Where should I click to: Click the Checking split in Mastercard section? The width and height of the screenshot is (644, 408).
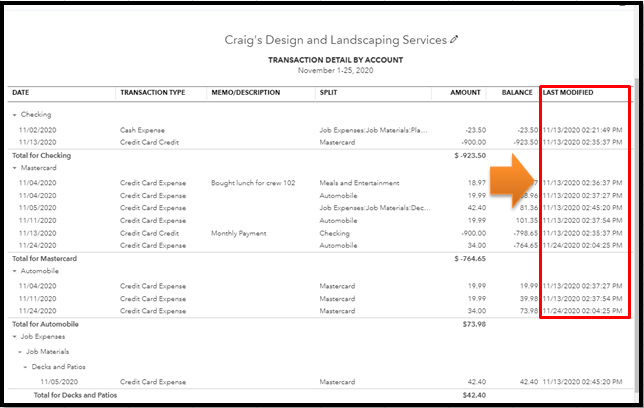[334, 233]
